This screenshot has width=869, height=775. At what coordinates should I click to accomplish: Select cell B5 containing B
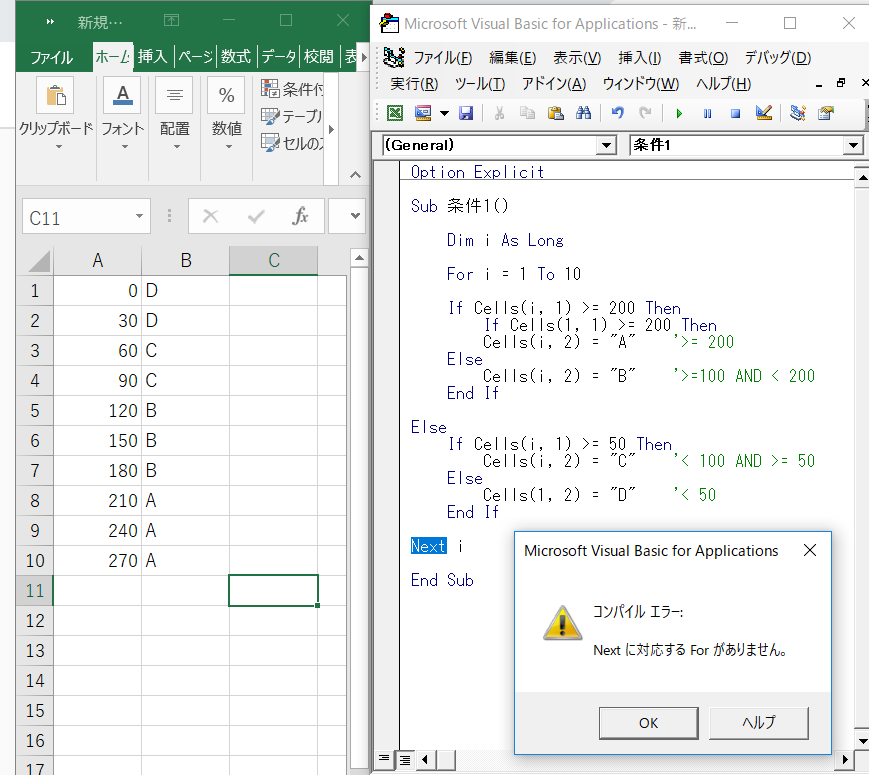coord(185,410)
